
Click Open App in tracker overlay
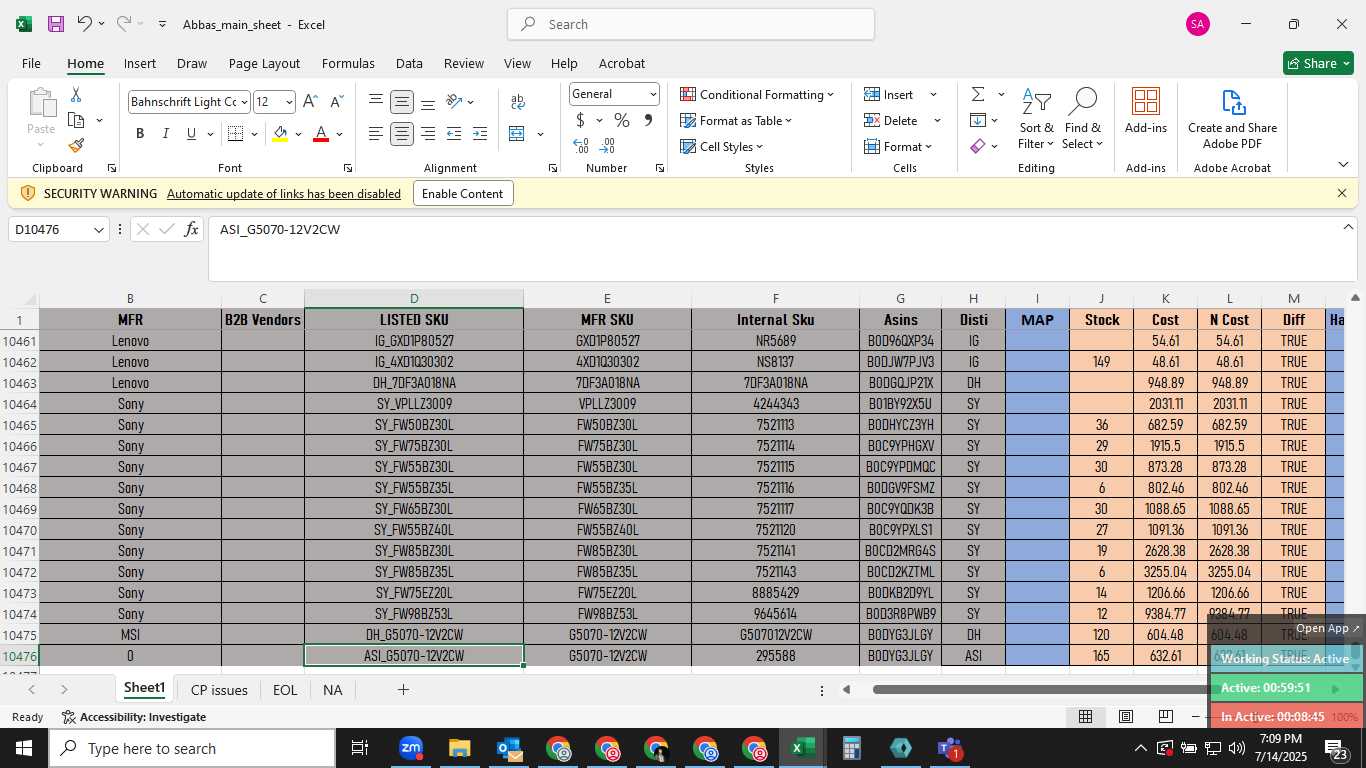click(1327, 628)
